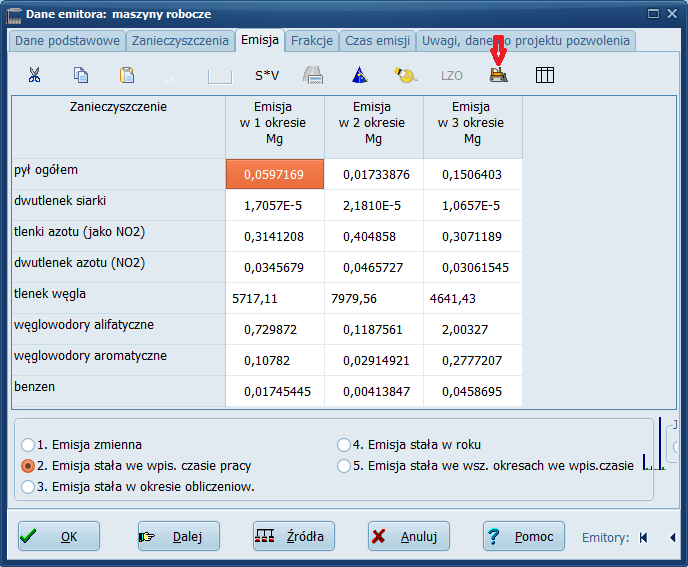This screenshot has width=688, height=567.
Task: Maximize the Dane emitora window
Action: point(653,14)
